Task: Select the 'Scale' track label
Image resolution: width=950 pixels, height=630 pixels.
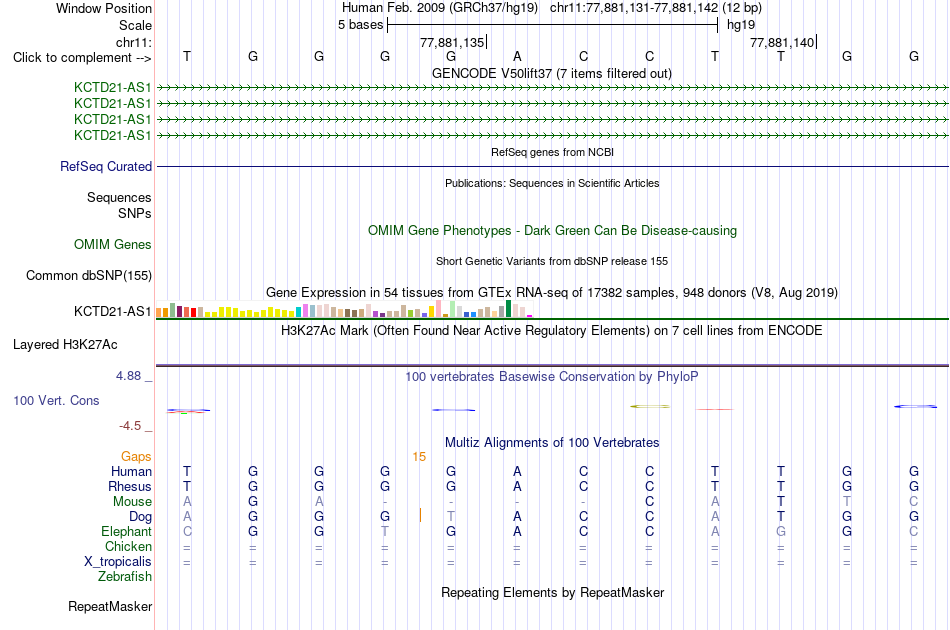Action: (135, 25)
